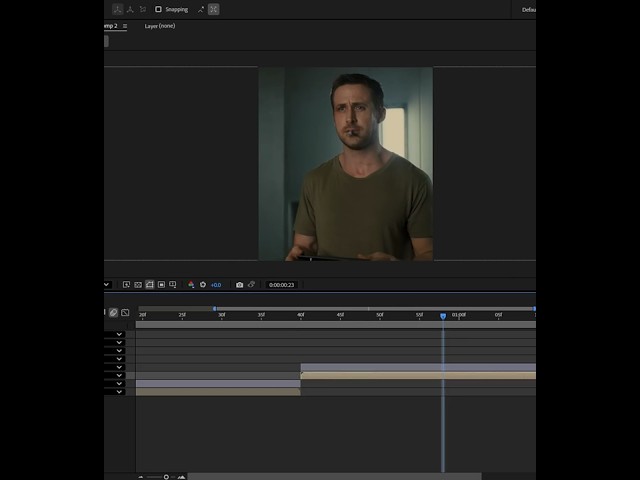Open the Show Channel RGB icon
This screenshot has width=640, height=480.
coord(191,284)
